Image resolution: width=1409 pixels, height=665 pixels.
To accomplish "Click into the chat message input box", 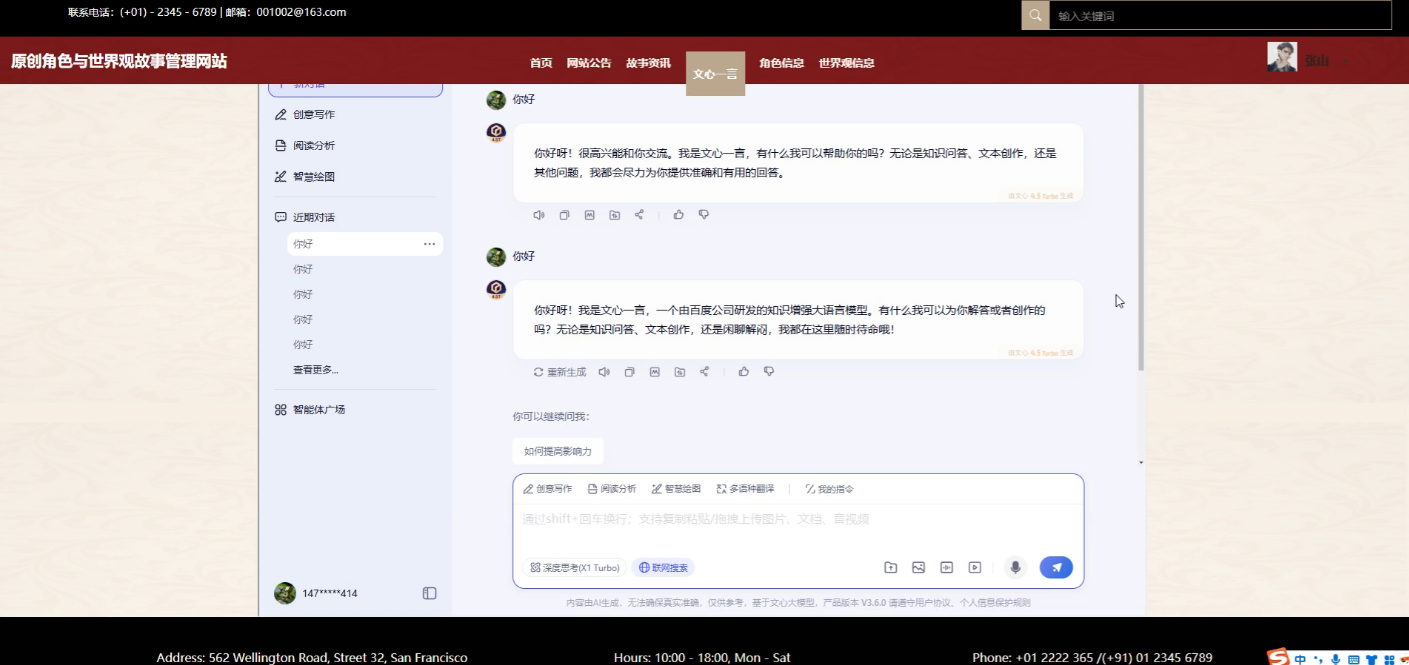I will 798,519.
